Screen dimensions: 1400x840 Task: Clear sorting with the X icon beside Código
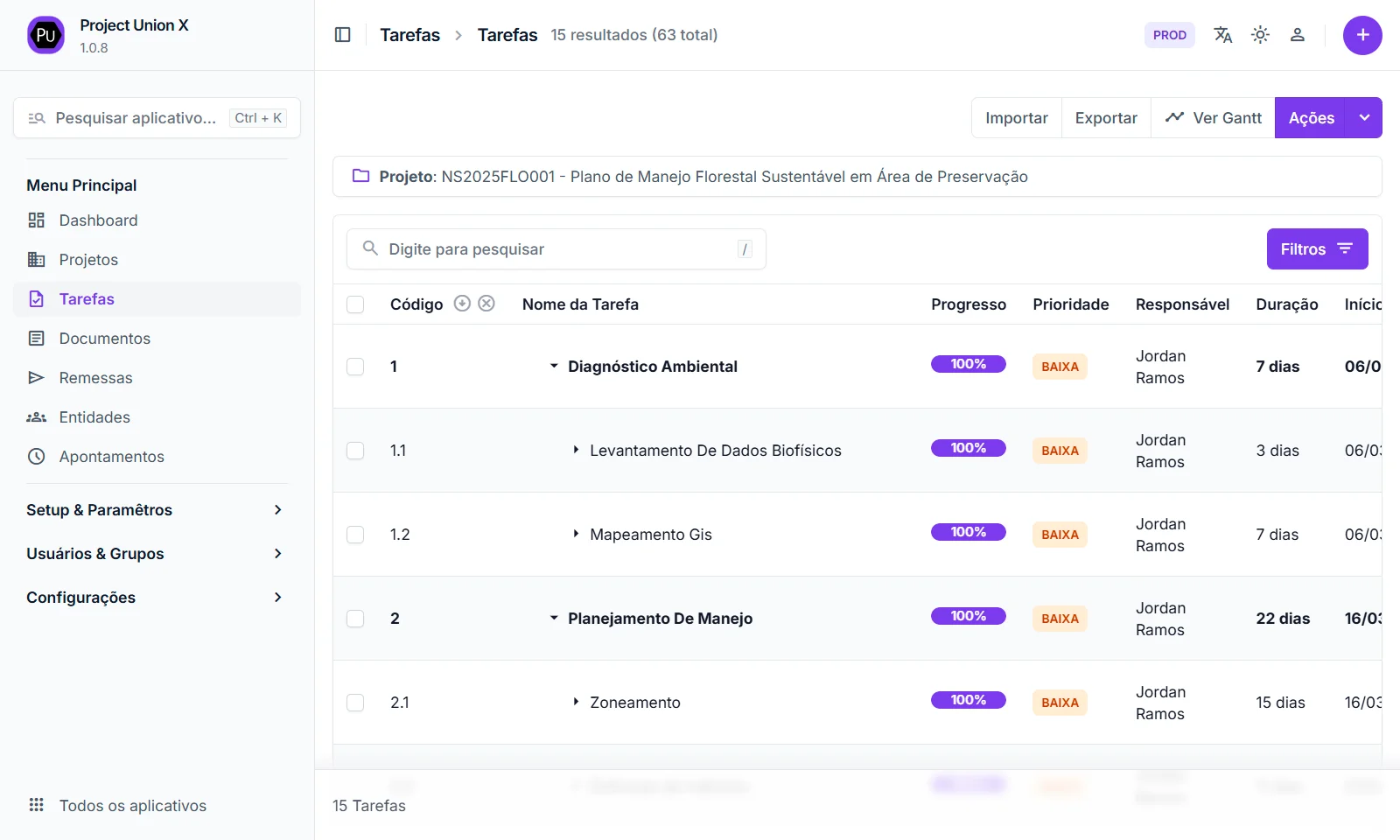click(x=486, y=304)
